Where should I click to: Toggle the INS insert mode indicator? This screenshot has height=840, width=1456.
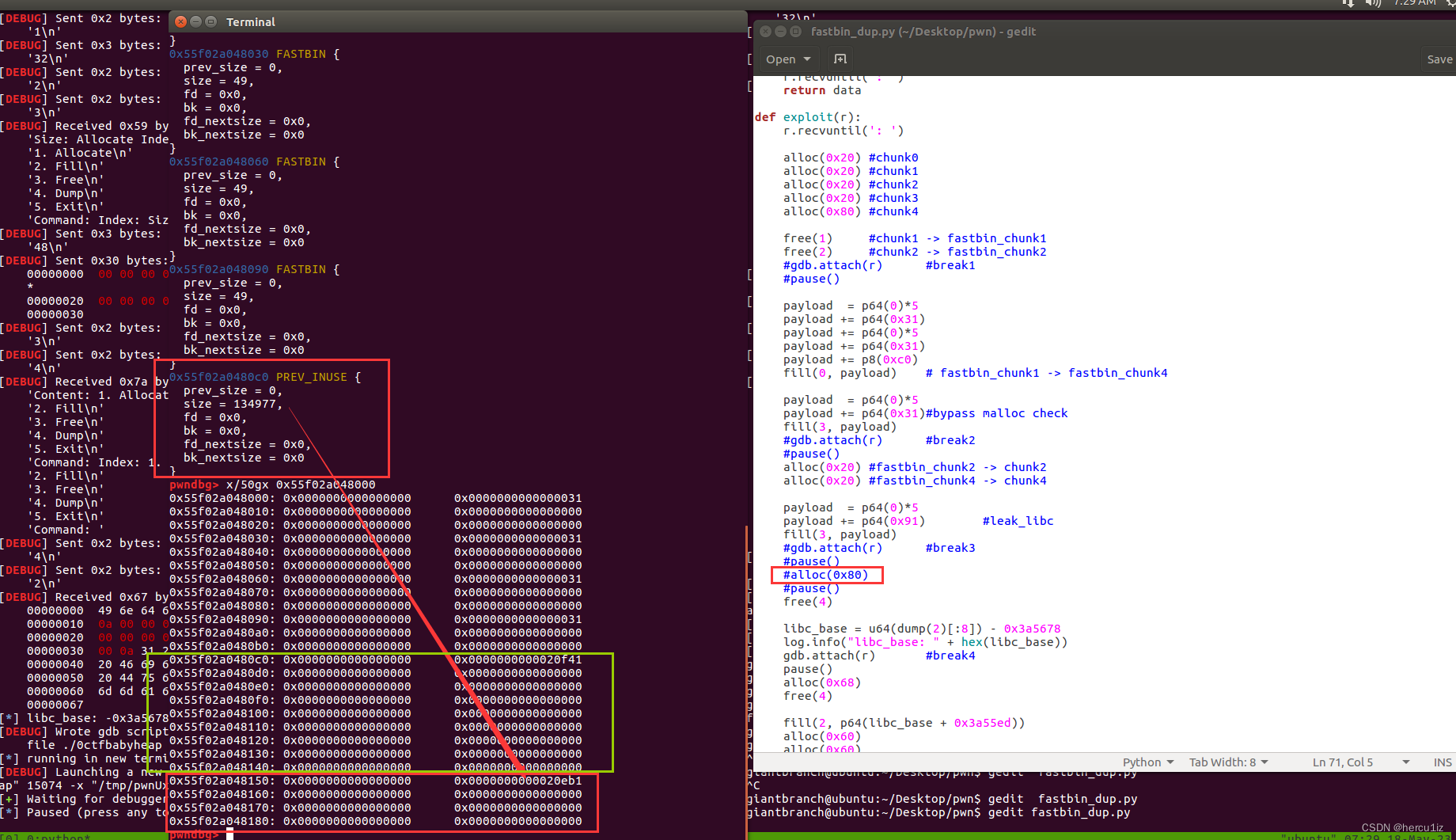pyautogui.click(x=1443, y=762)
